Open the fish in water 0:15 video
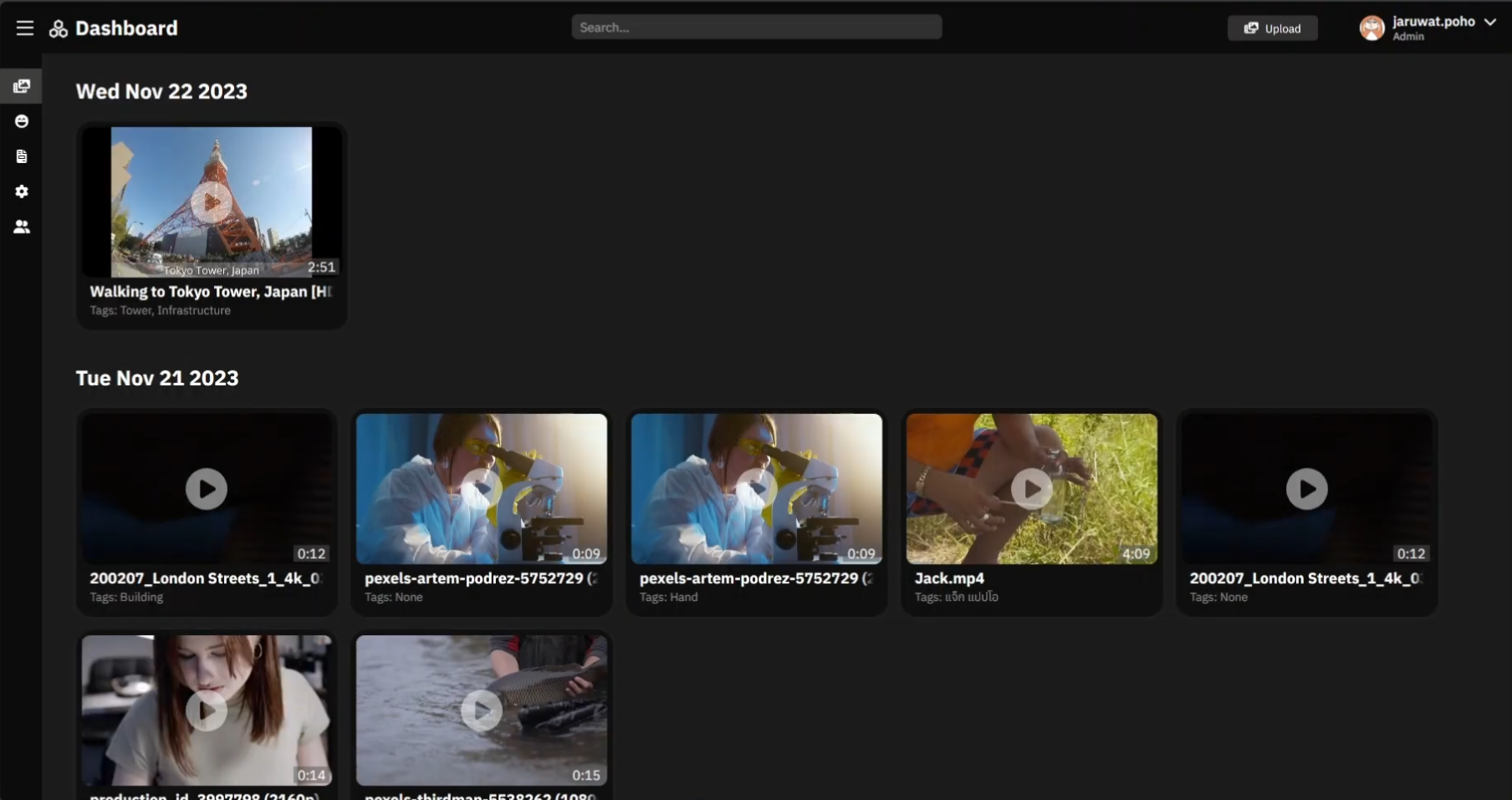 pos(481,711)
